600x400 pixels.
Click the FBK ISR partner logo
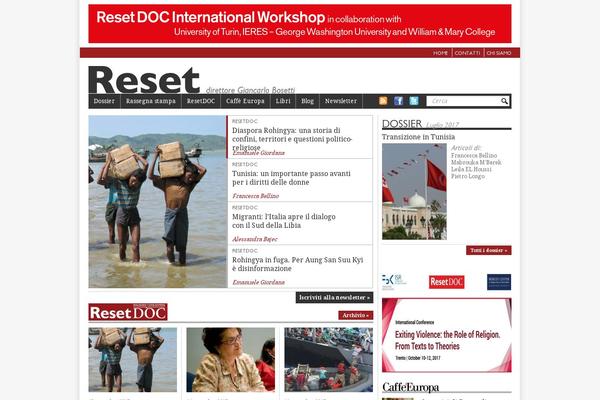pyautogui.click(x=394, y=281)
